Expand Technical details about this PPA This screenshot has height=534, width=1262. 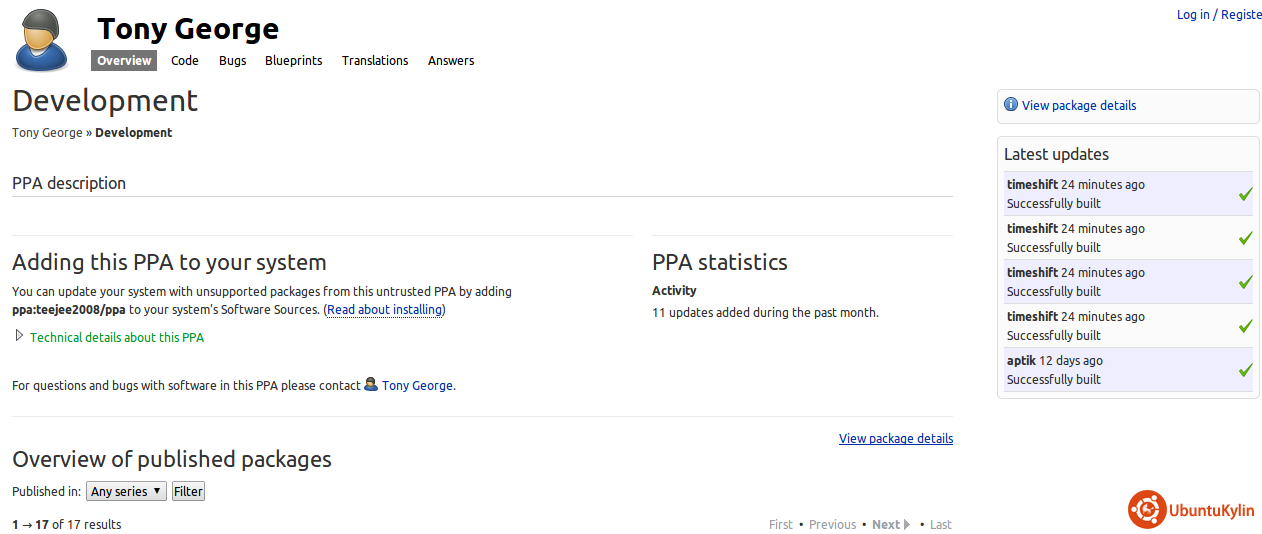pos(117,338)
